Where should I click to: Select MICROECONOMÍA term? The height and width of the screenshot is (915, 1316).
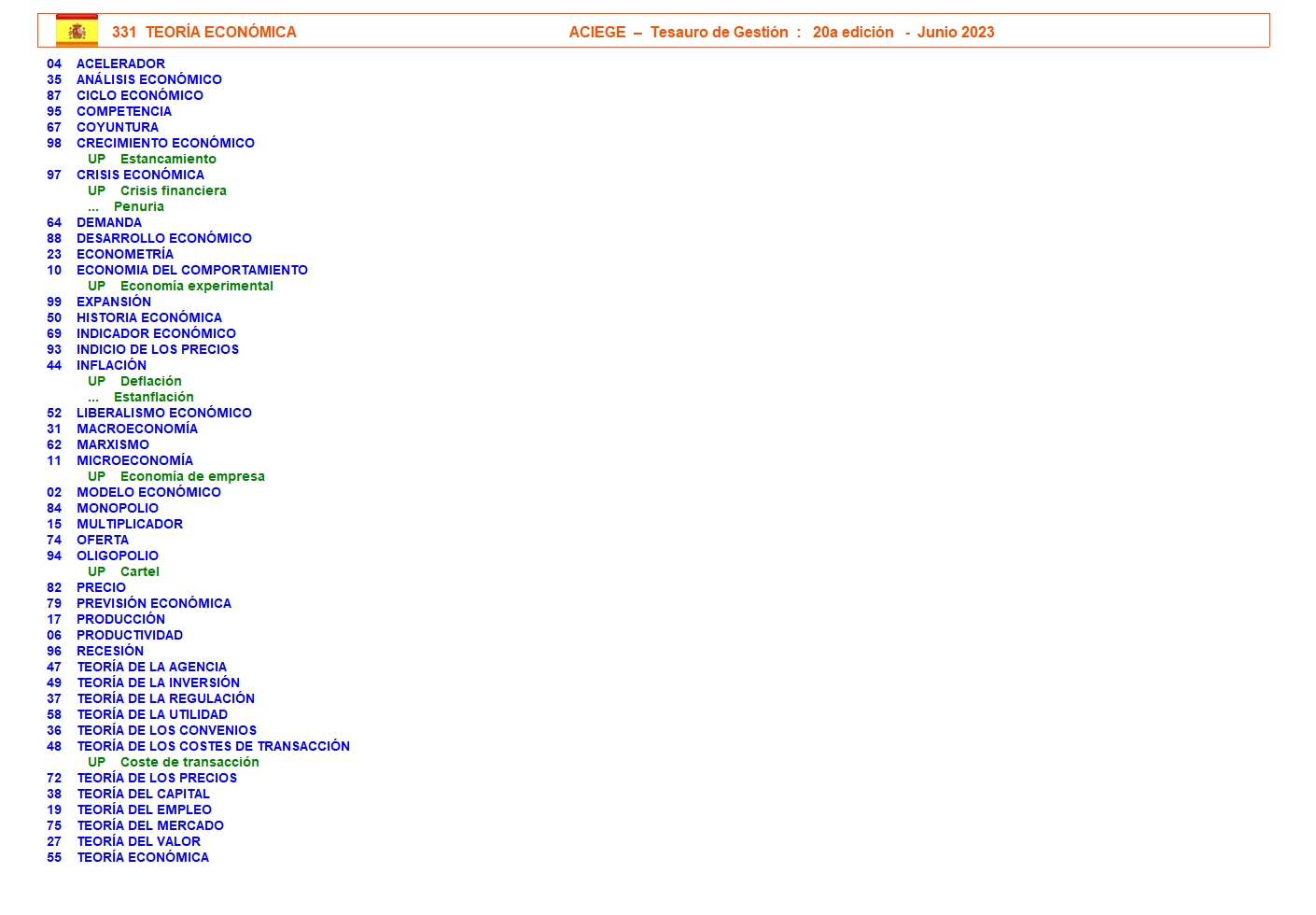[134, 460]
